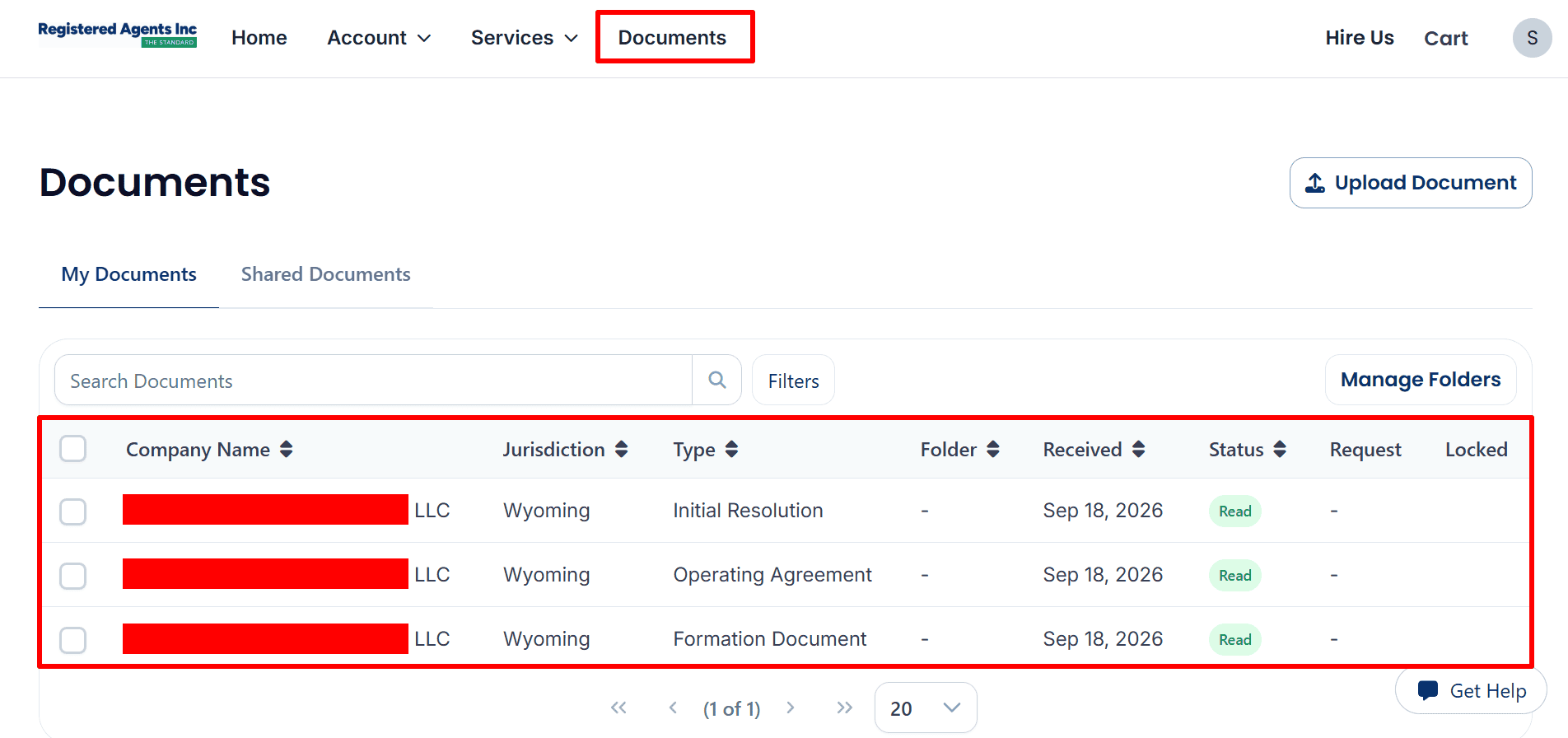This screenshot has width=1568, height=738.
Task: Click Read status in Initial Resolution row
Action: (x=1234, y=511)
